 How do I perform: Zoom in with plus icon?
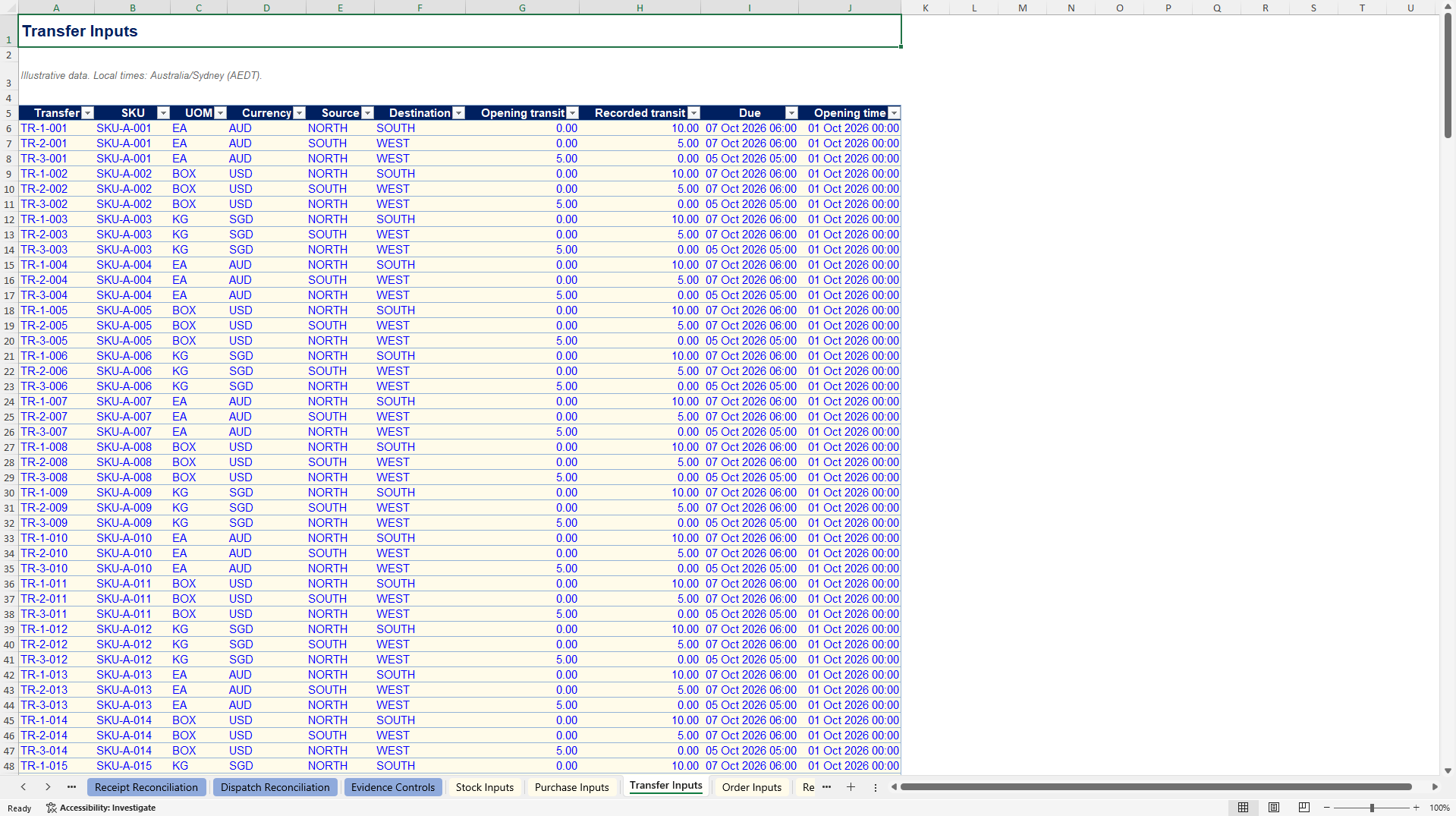click(1416, 808)
